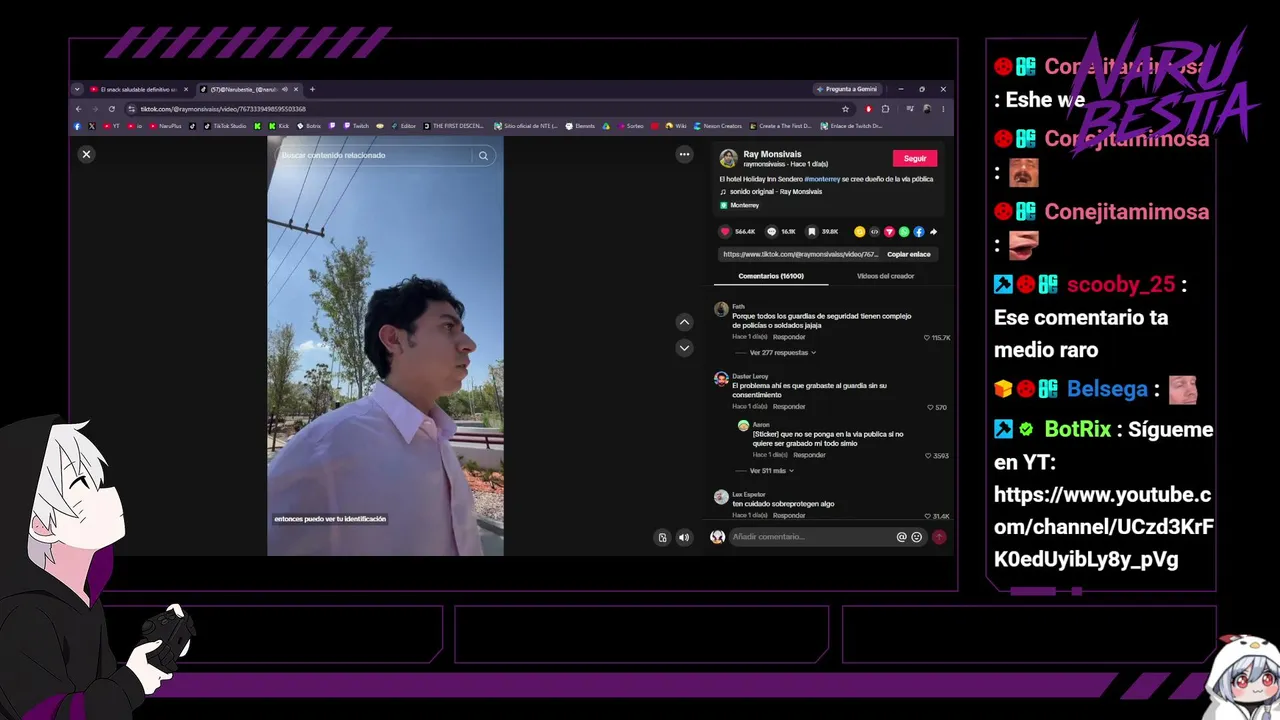Like Daster Leroy's comment heart
1280x720 pixels.
[930, 408]
